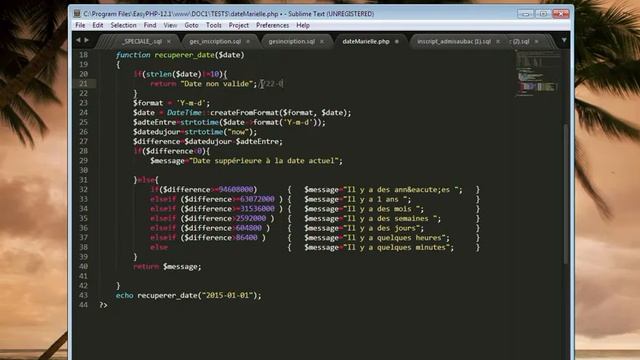The width and height of the screenshot is (640, 360).
Task: Close the ges_inscription.sql tab
Action: coord(248,42)
